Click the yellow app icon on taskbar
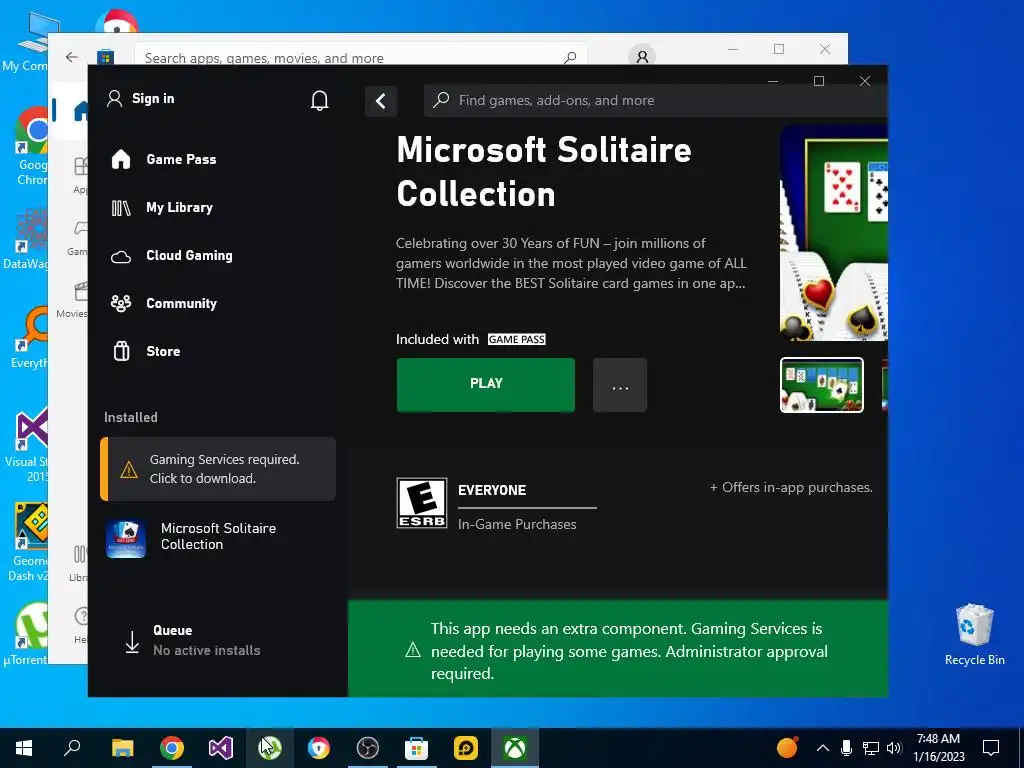Image resolution: width=1024 pixels, height=768 pixels. pyautogui.click(x=466, y=748)
